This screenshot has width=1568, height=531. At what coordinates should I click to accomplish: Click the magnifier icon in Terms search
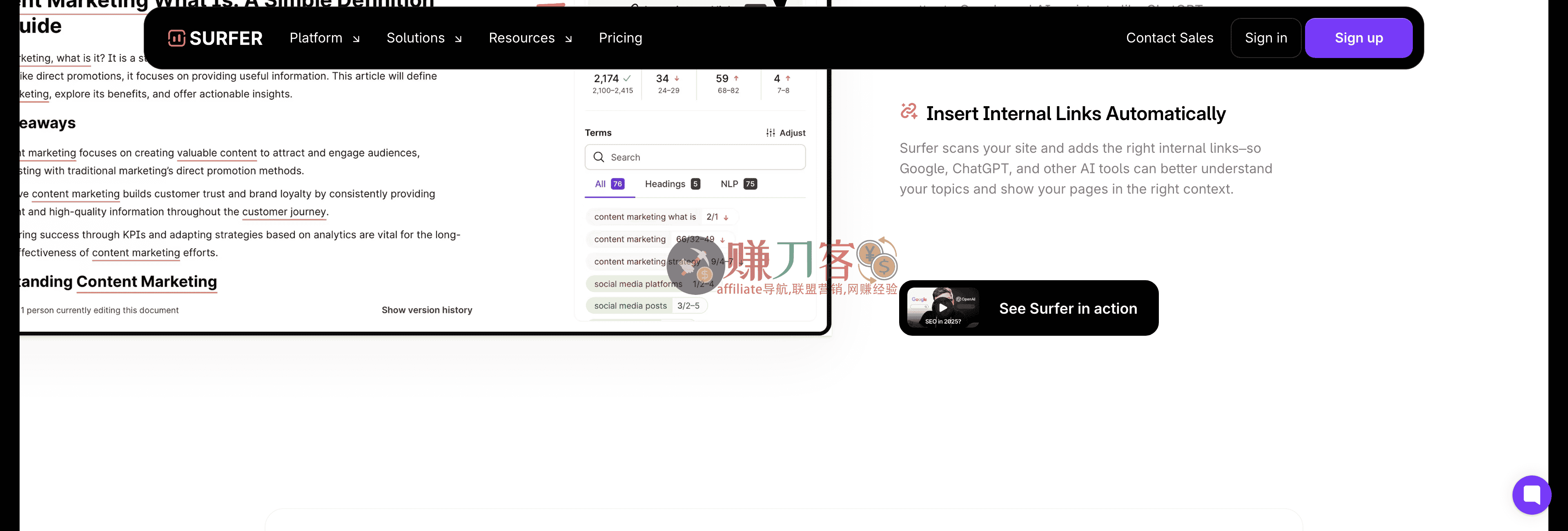[x=599, y=157]
